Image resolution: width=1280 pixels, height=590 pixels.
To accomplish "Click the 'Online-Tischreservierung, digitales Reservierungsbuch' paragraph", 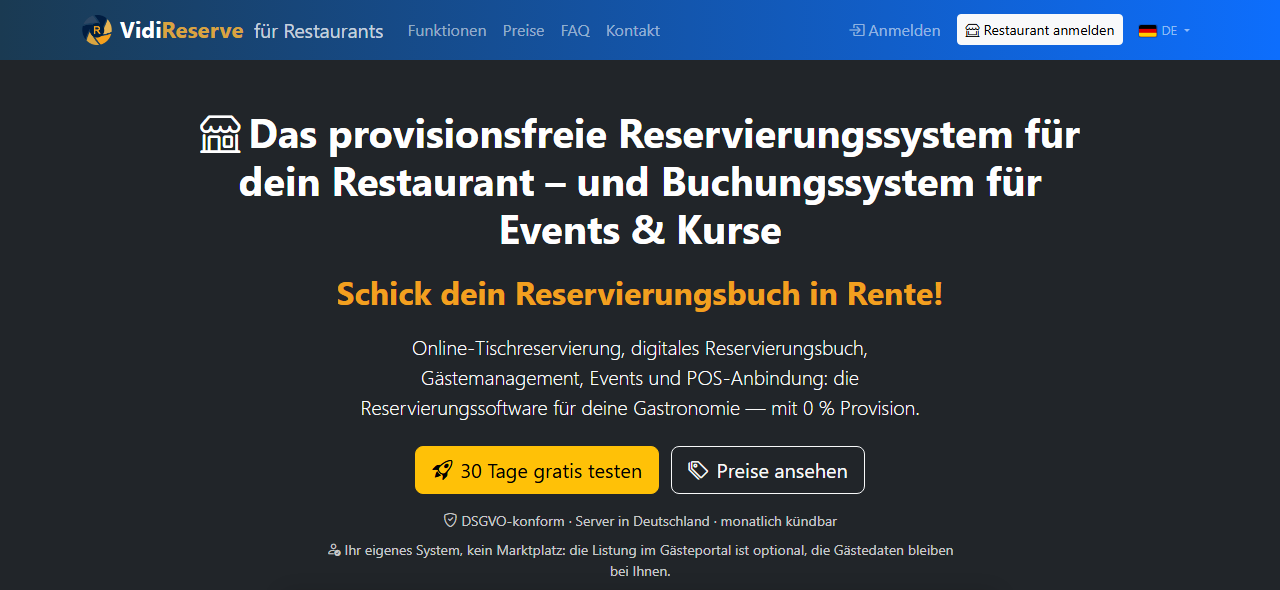I will click(640, 379).
